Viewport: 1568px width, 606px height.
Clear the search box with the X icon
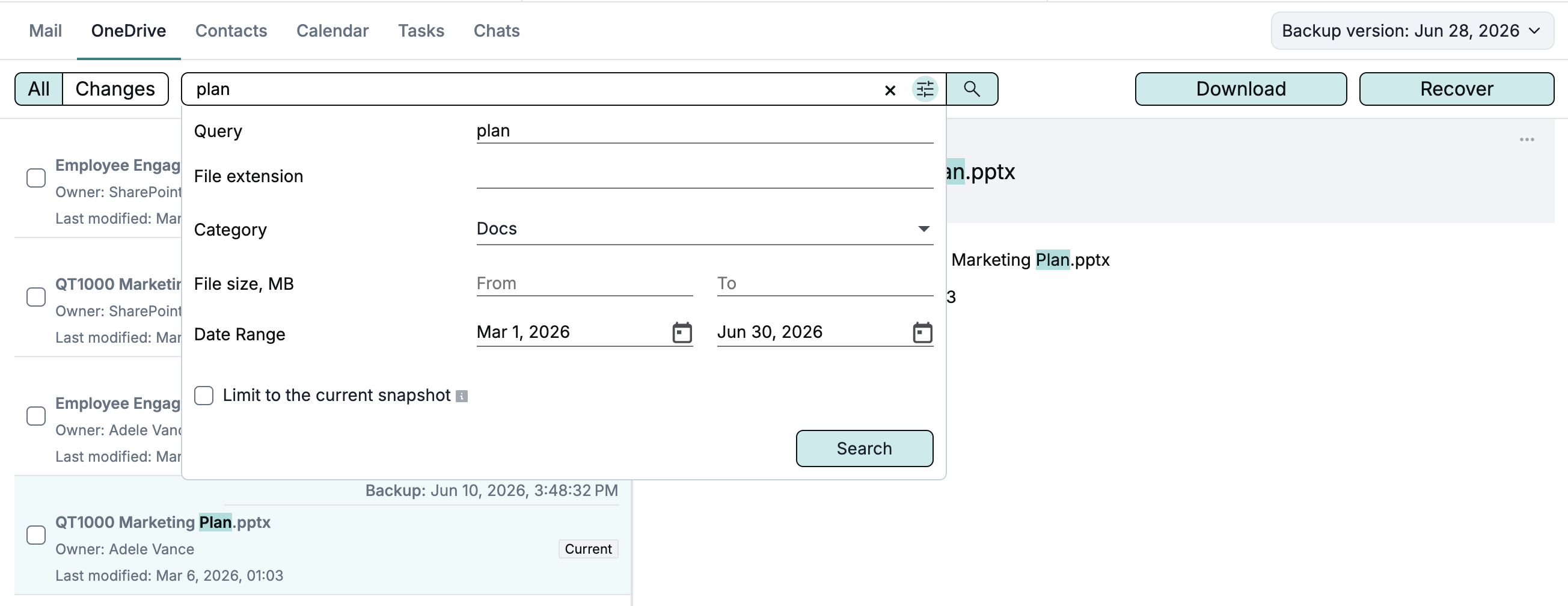[x=889, y=90]
